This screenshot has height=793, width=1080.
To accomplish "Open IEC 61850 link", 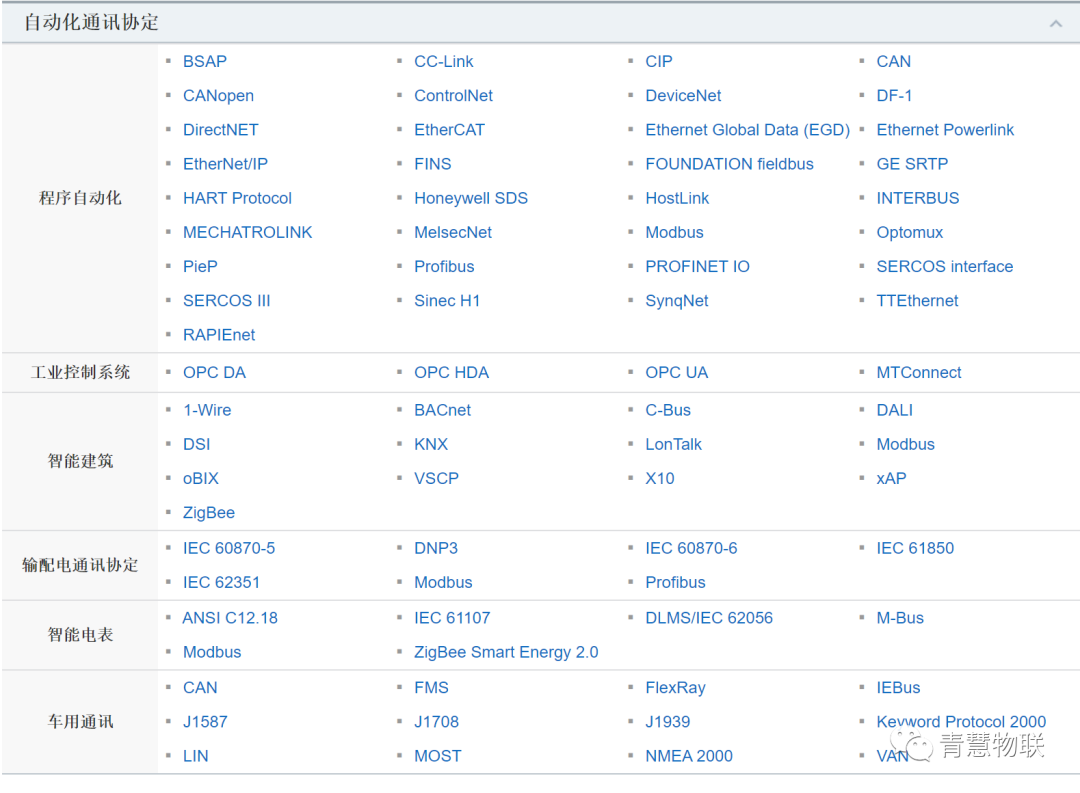I will click(x=915, y=548).
